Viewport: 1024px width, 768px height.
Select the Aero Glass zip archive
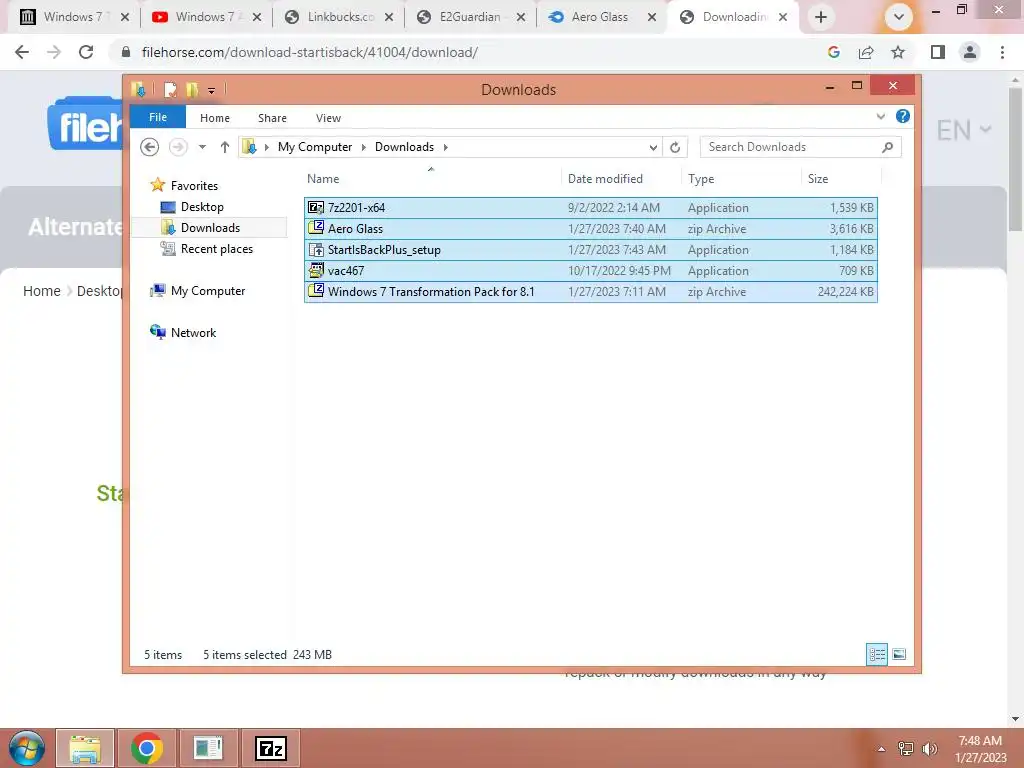(590, 229)
